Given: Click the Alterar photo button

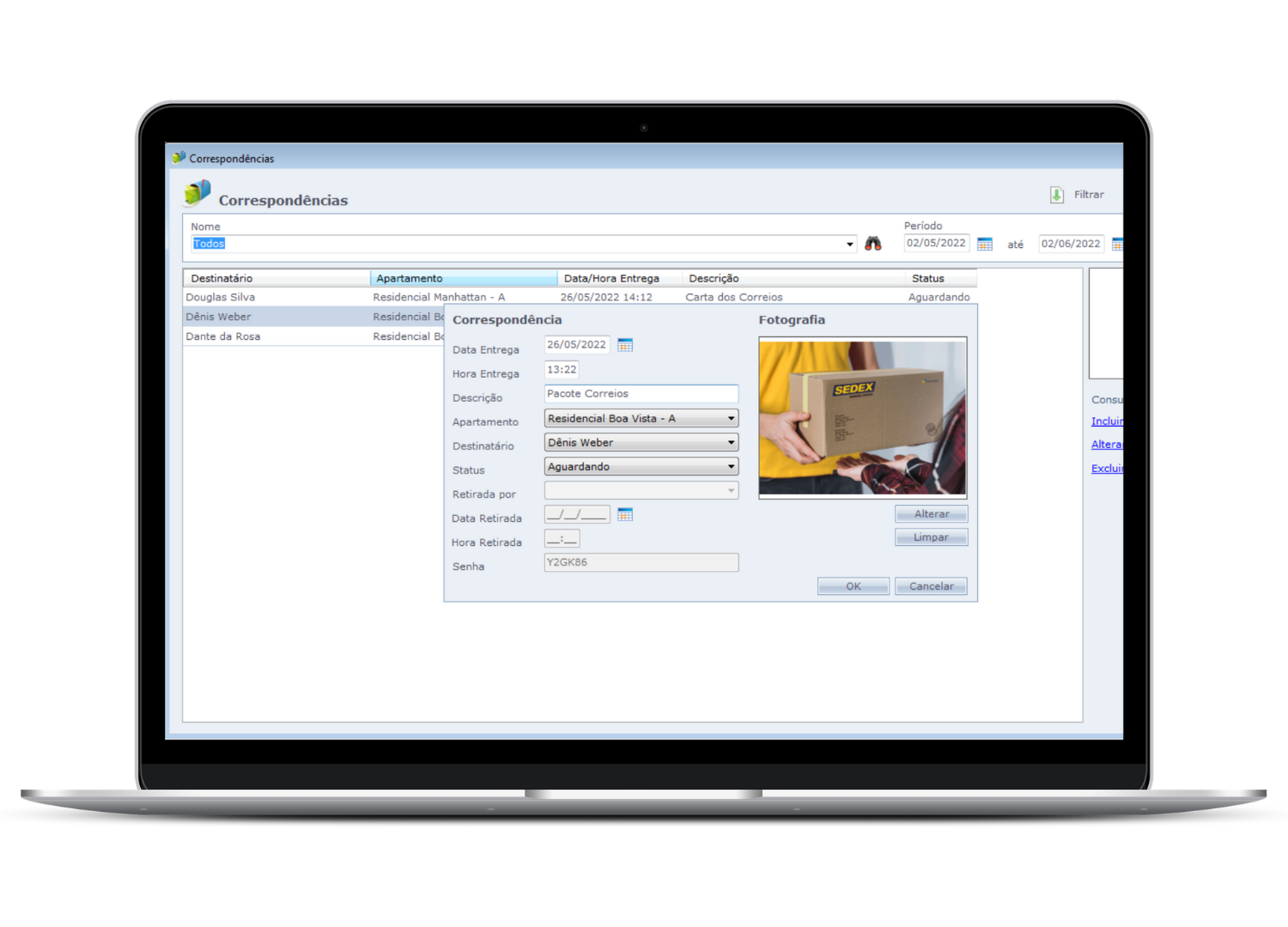Looking at the screenshot, I should point(931,514).
